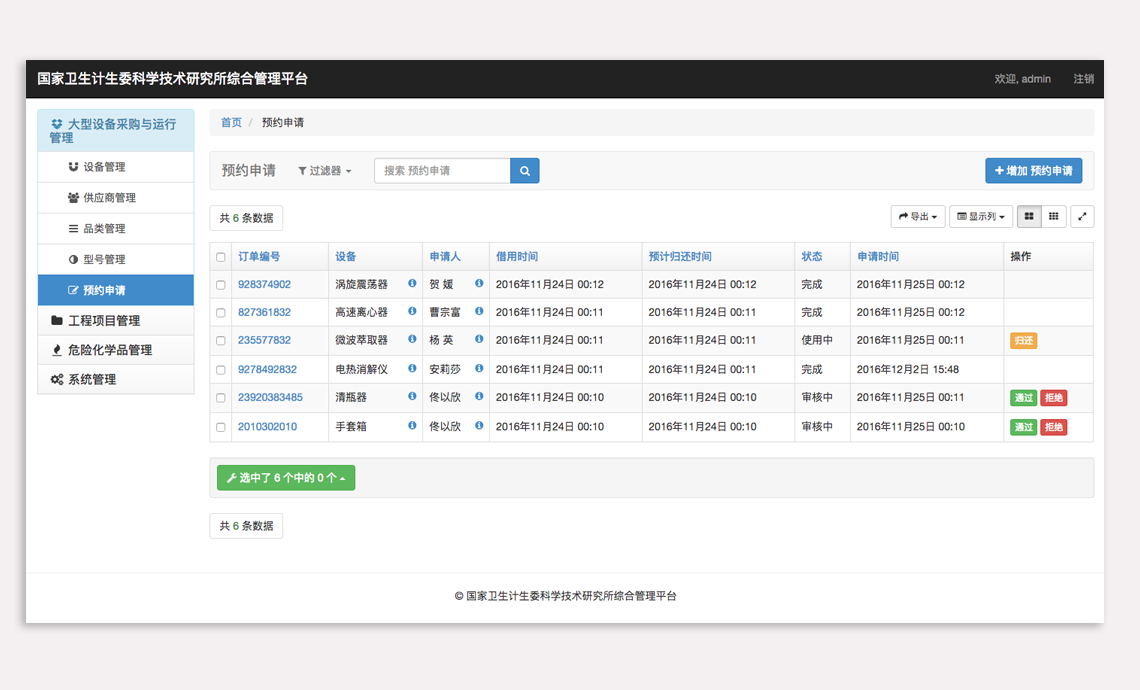Select checkbox for order 2010302010
The width and height of the screenshot is (1140, 690).
221,427
